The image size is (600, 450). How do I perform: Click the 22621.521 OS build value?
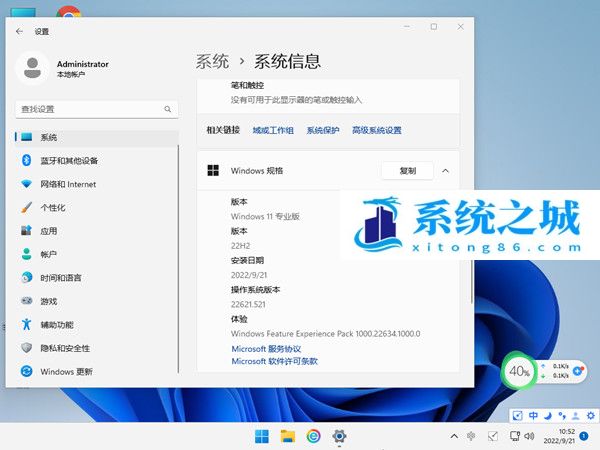click(248, 304)
